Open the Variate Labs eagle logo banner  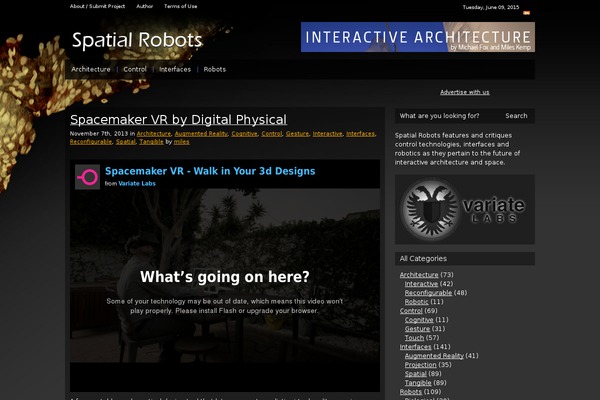click(465, 209)
